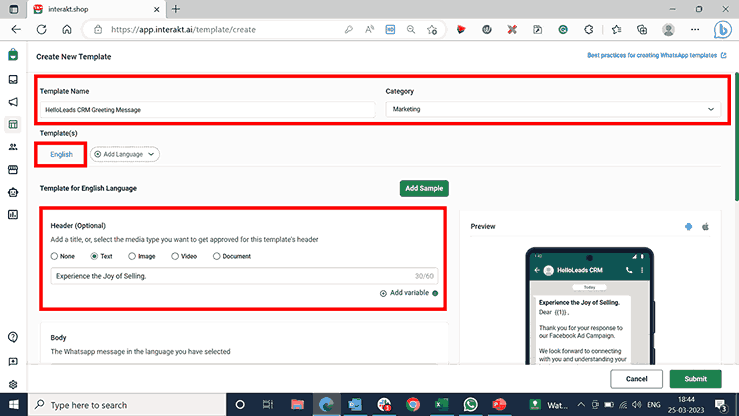
Task: Click the header text input field
Action: (x=244, y=276)
